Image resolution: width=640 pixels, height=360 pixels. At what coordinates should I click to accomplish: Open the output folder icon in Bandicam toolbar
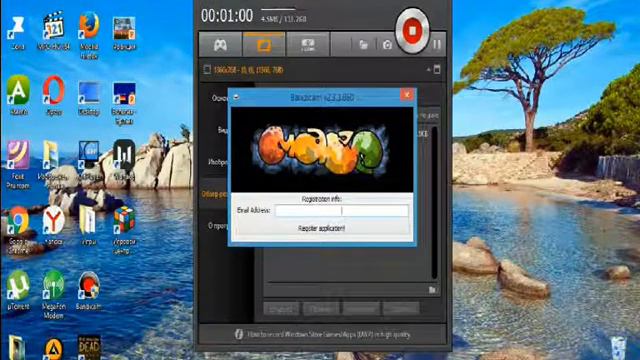pyautogui.click(x=363, y=44)
